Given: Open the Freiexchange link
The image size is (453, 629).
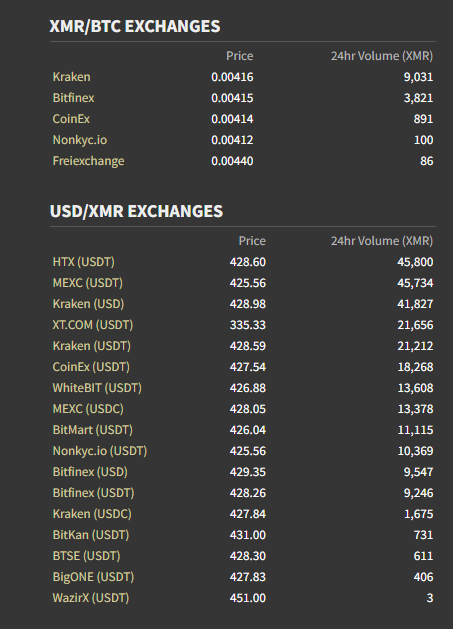Looking at the screenshot, I should (88, 161).
